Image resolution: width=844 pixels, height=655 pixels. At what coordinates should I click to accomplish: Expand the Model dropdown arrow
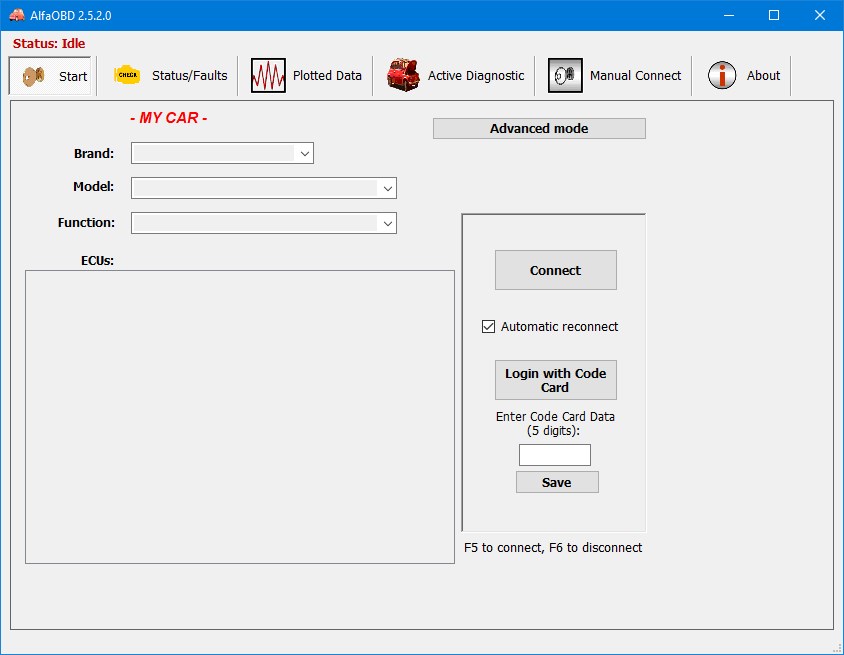point(388,188)
